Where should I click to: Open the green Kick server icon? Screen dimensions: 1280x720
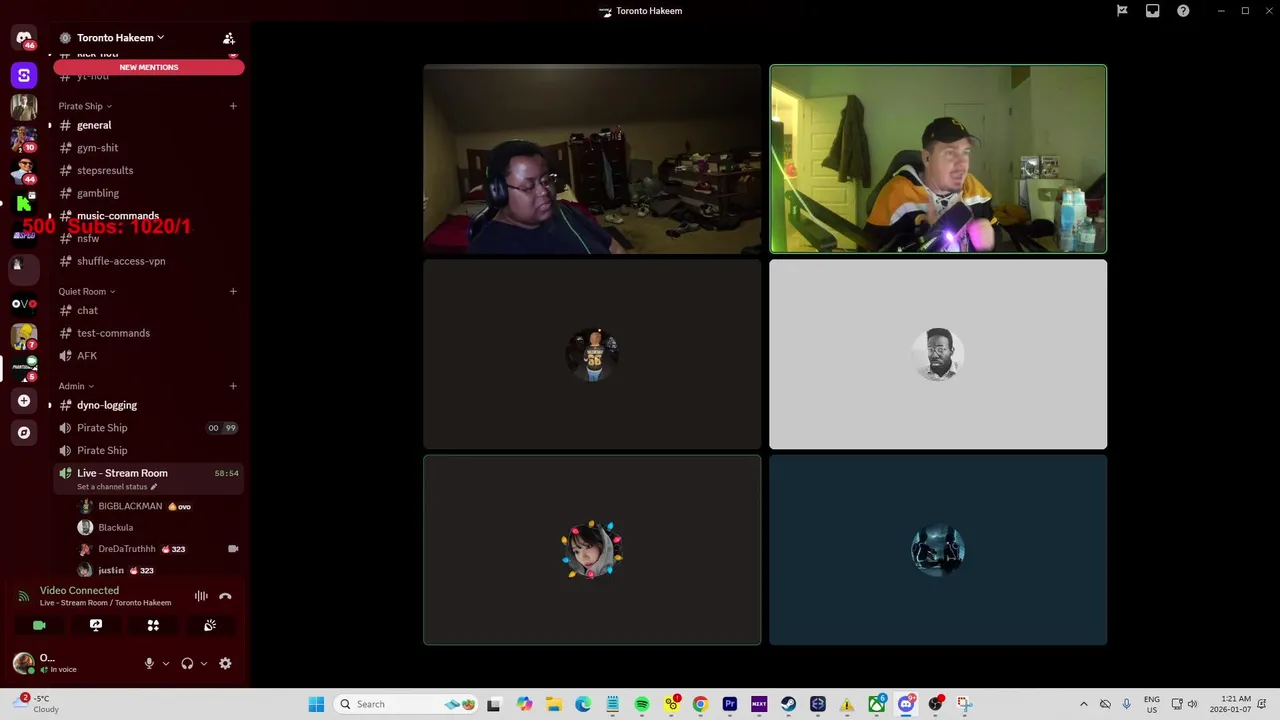24,204
